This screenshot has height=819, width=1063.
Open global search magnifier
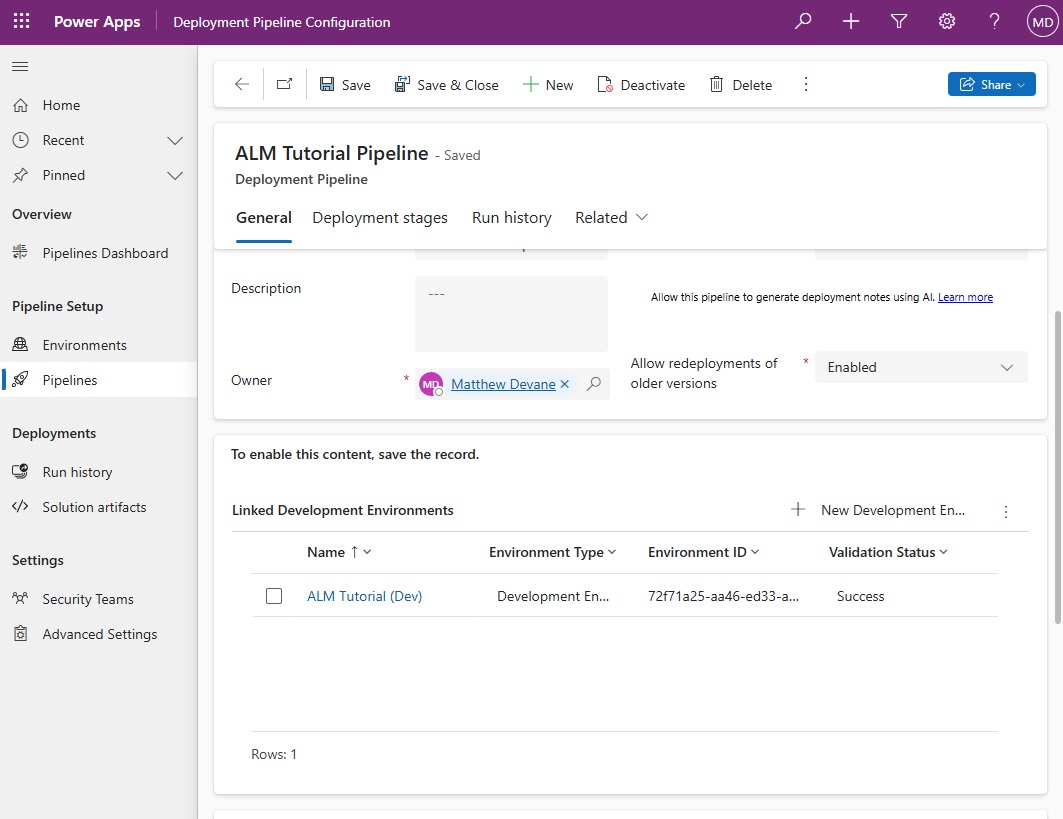pos(802,20)
